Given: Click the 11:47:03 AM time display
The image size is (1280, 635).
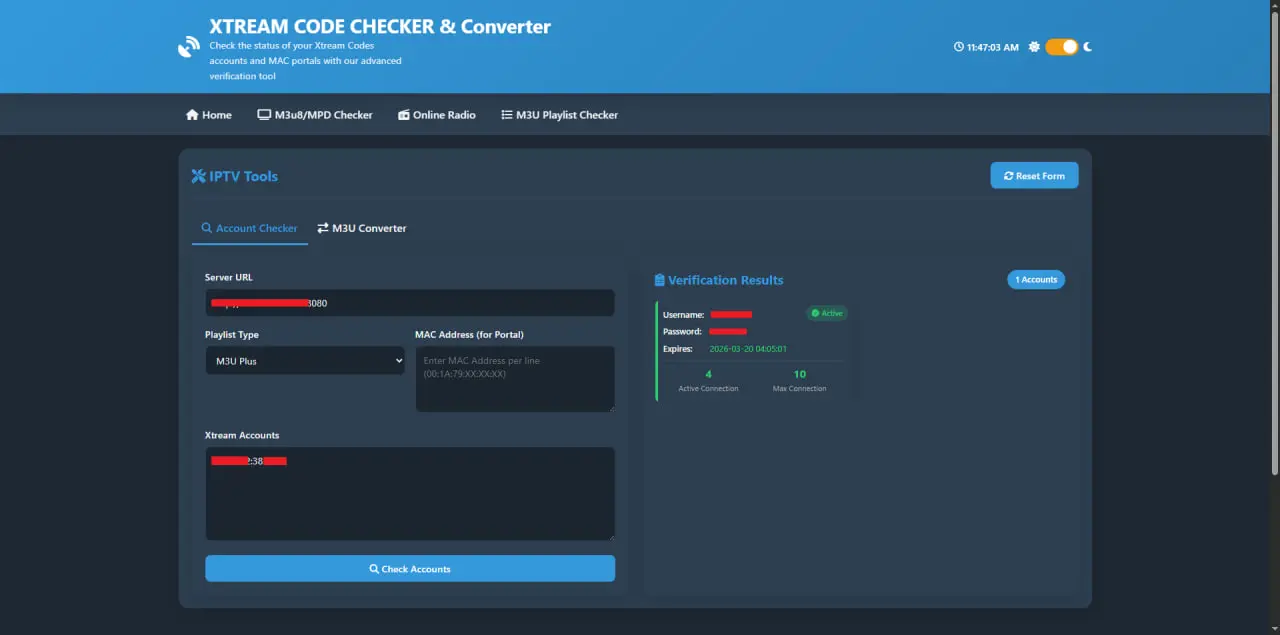Looking at the screenshot, I should (x=993, y=47).
